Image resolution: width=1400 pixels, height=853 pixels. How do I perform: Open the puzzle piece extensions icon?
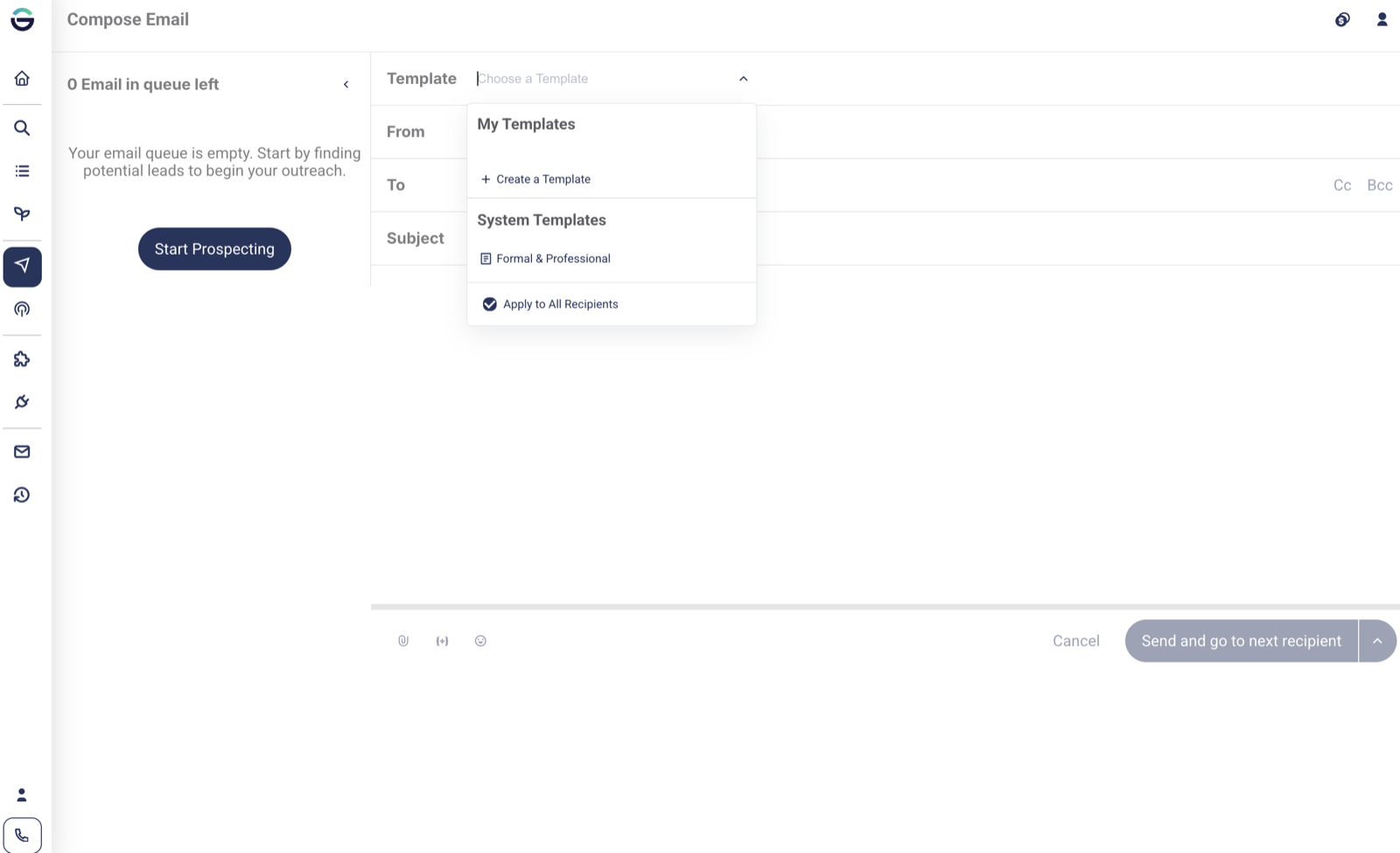pyautogui.click(x=22, y=360)
